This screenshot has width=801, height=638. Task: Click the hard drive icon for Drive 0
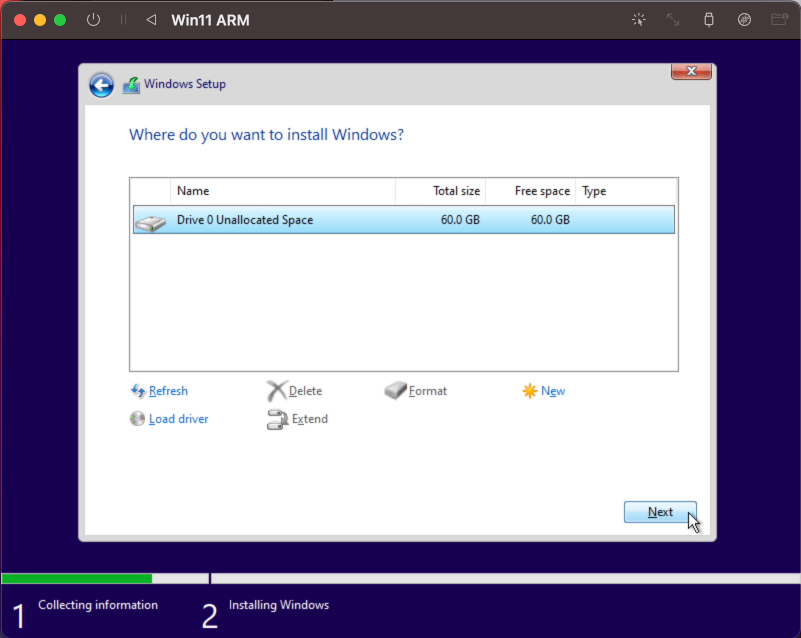click(150, 223)
